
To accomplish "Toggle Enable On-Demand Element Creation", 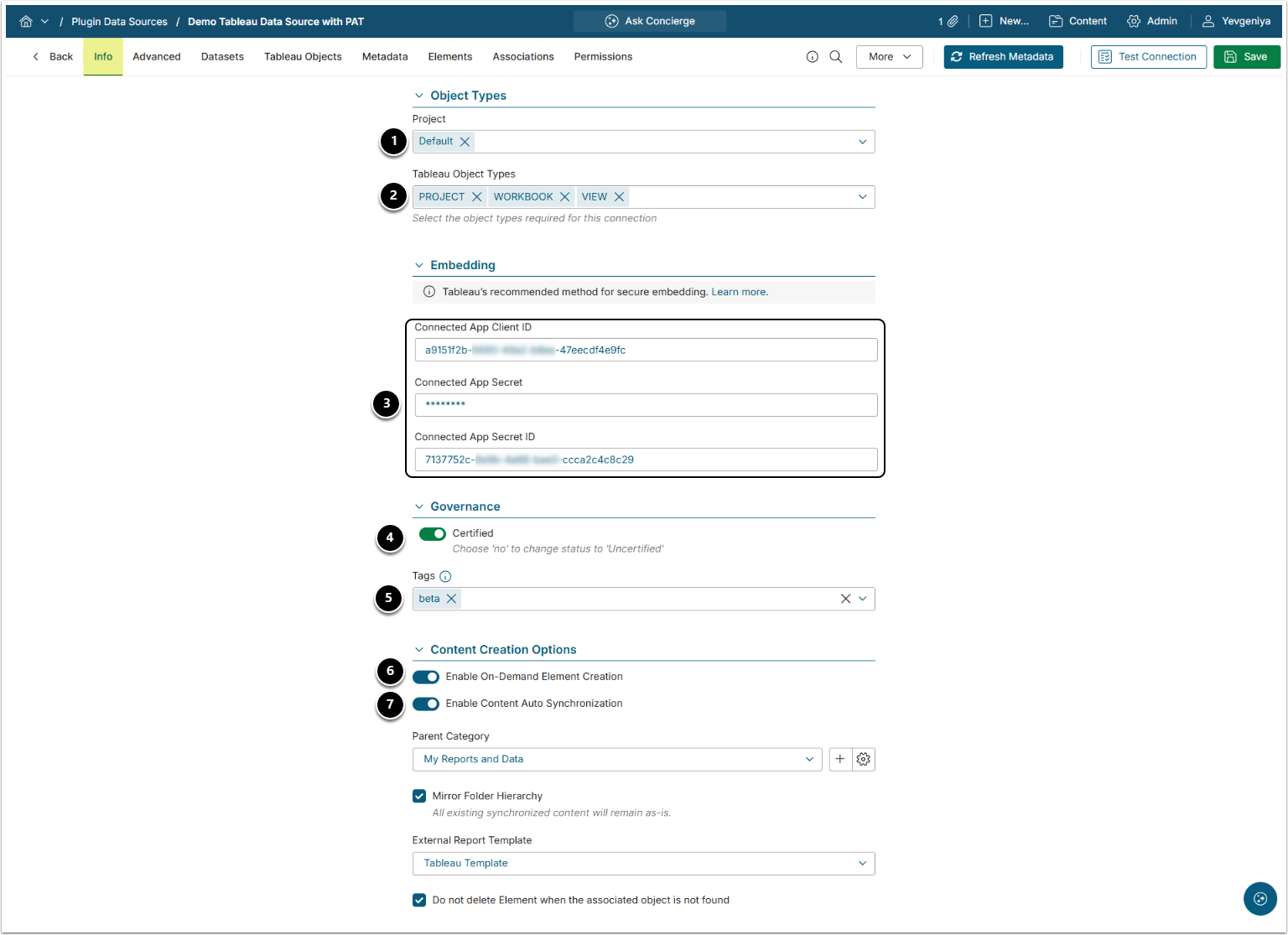I will (426, 678).
